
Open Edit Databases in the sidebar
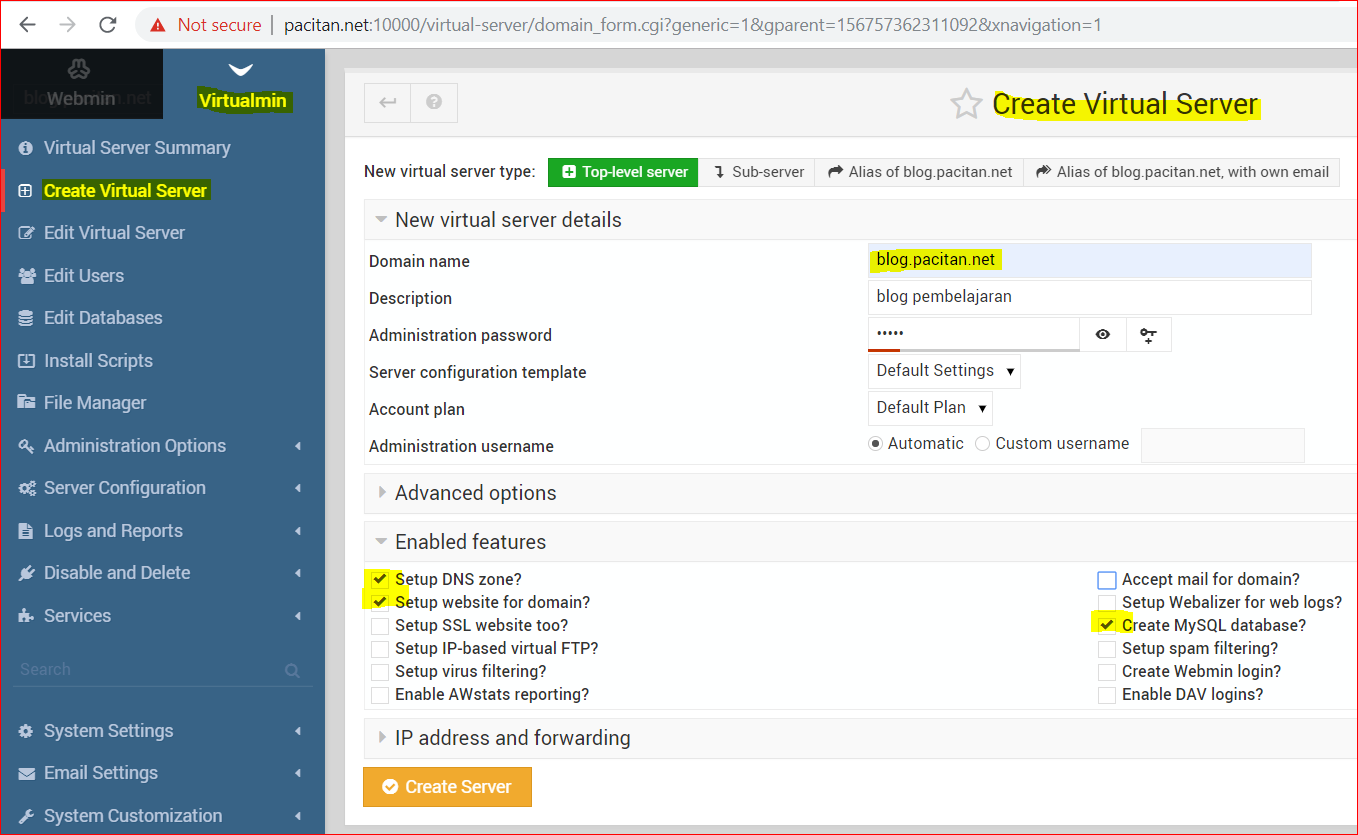coord(102,318)
